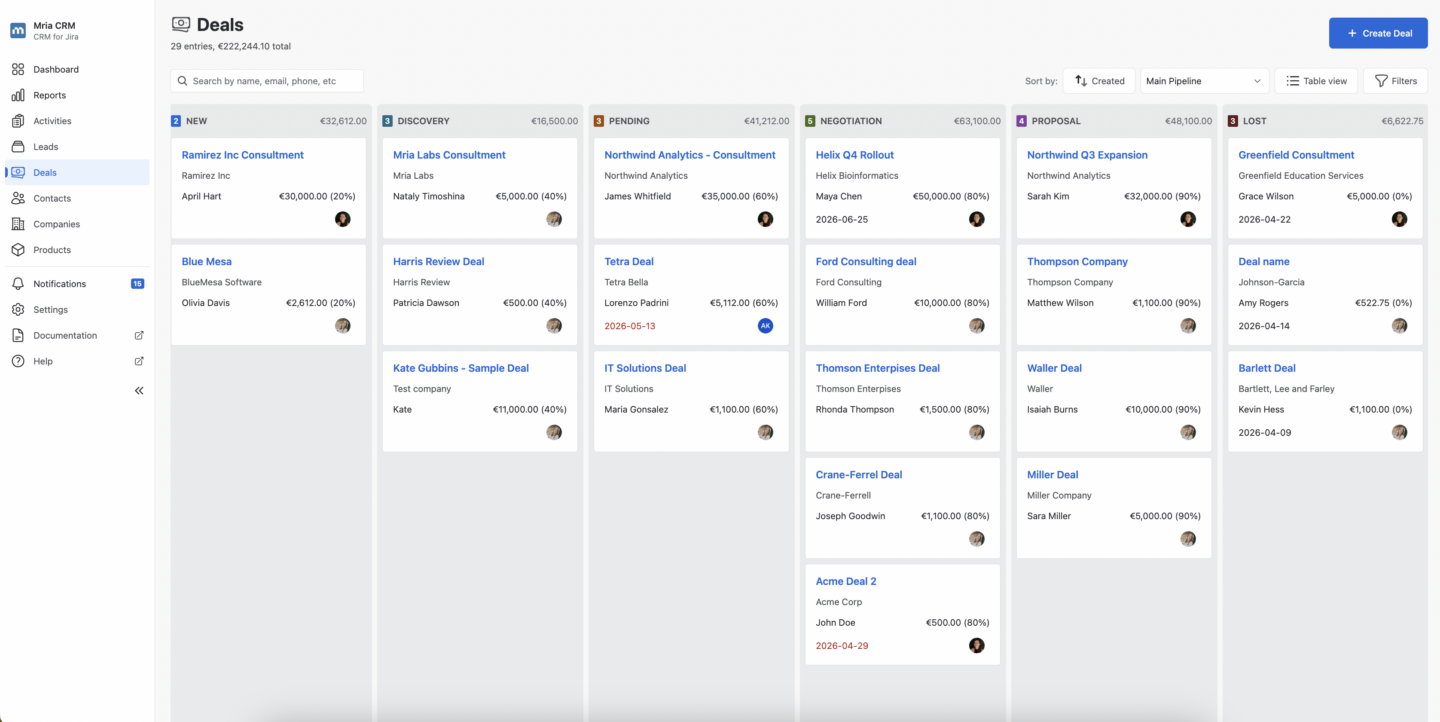The image size is (1440, 722).
Task: Click the Reports bar chart icon
Action: [x=18, y=96]
